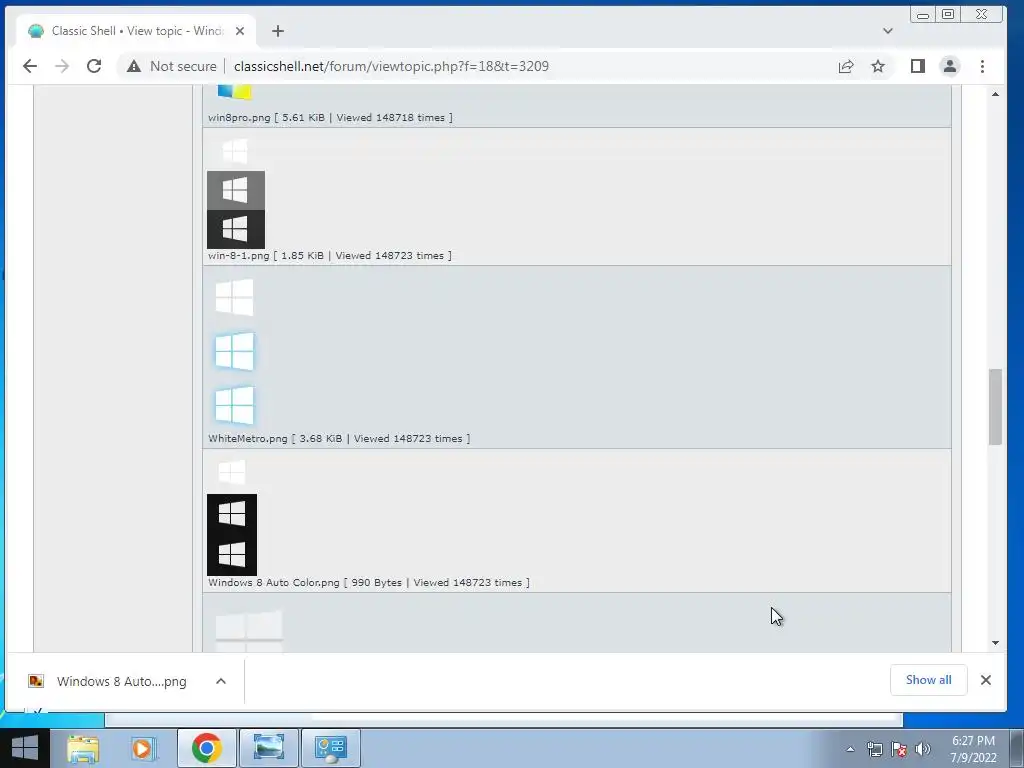Click the address bar URL
1024x768 pixels.
pyautogui.click(x=391, y=66)
